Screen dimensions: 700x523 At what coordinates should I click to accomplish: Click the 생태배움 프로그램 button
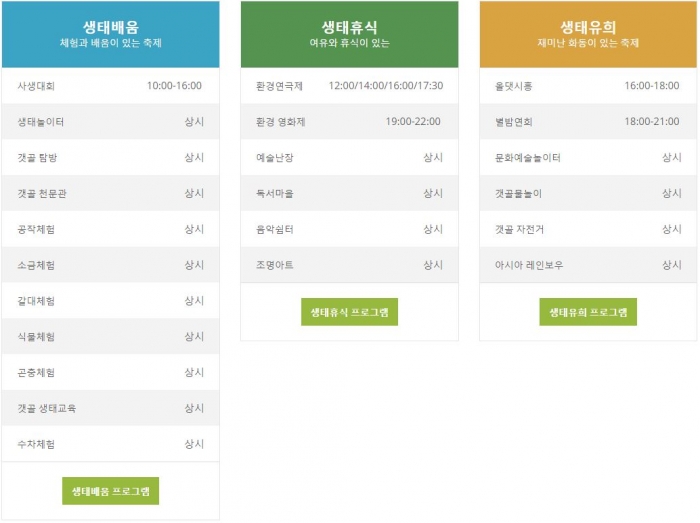110,491
